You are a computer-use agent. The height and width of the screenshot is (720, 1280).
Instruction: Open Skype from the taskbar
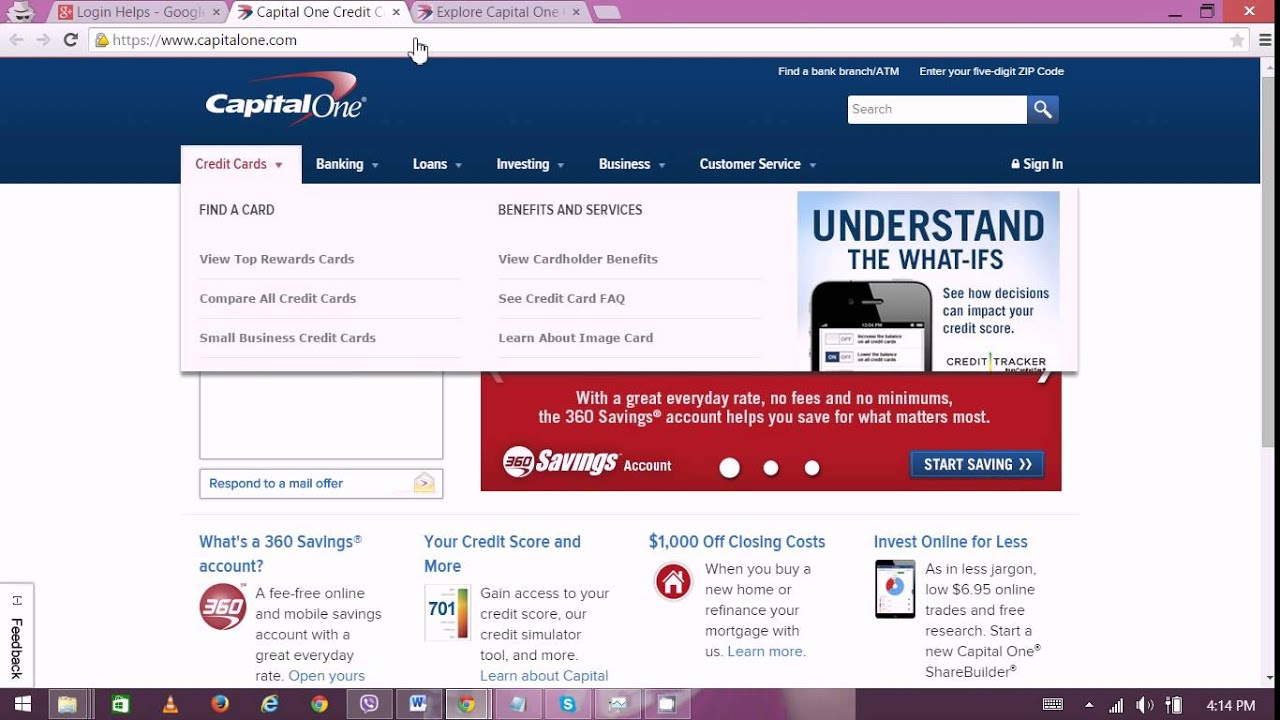coord(568,704)
